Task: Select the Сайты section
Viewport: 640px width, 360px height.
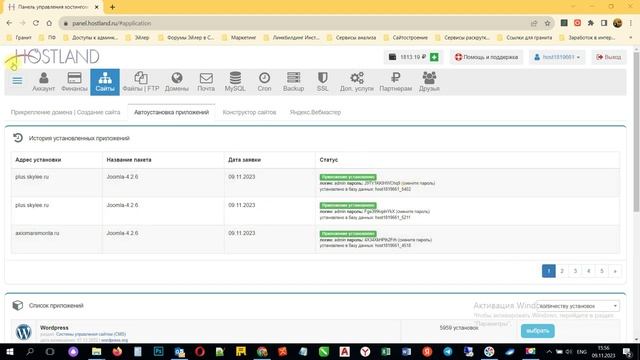Action: pos(105,82)
